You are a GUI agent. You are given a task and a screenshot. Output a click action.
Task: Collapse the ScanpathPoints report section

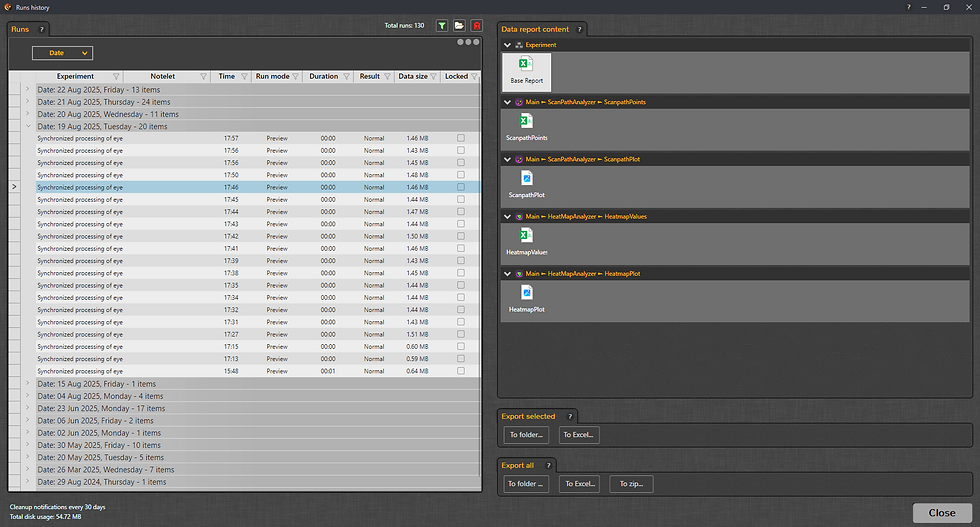click(x=508, y=102)
